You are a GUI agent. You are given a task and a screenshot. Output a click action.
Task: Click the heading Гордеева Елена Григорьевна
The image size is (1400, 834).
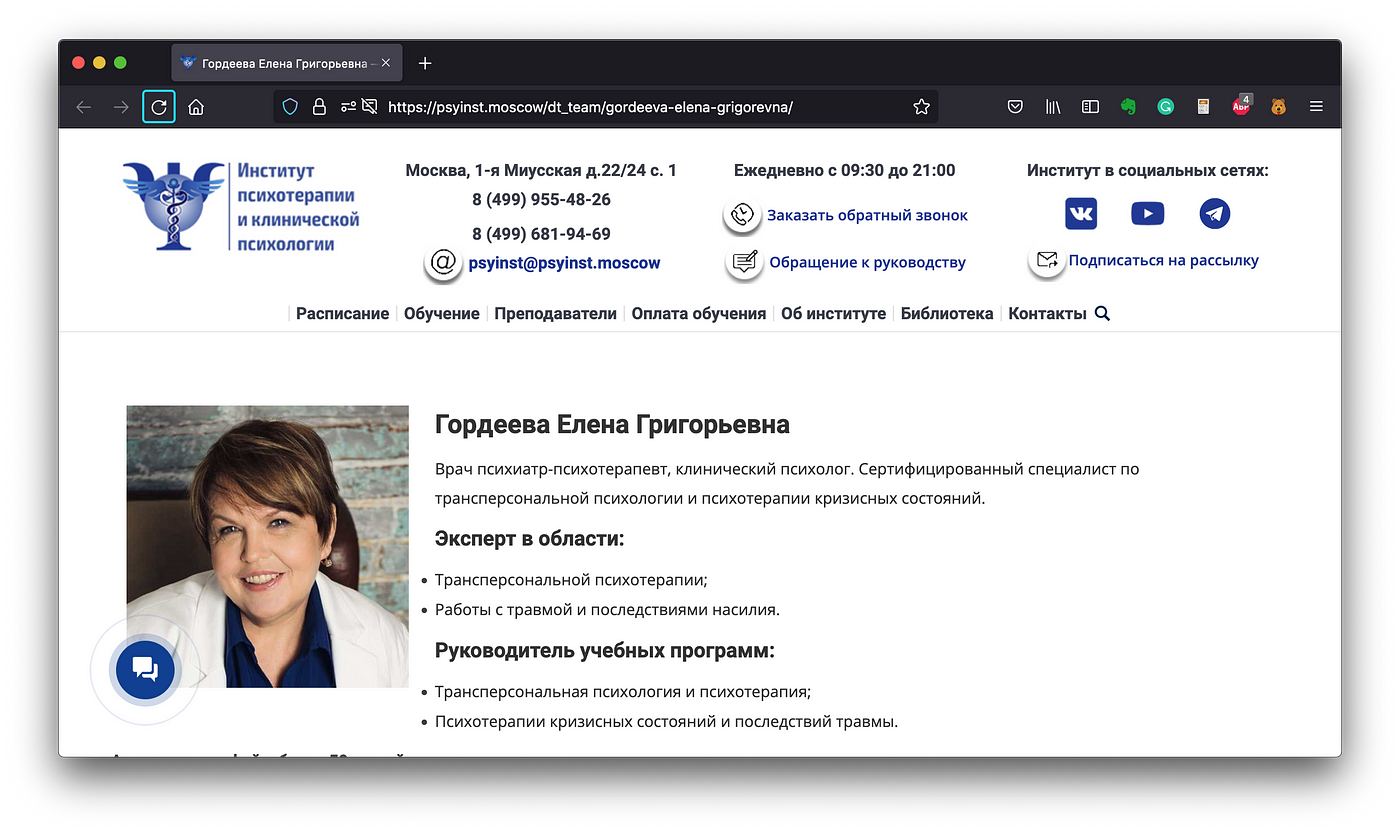tap(612, 425)
